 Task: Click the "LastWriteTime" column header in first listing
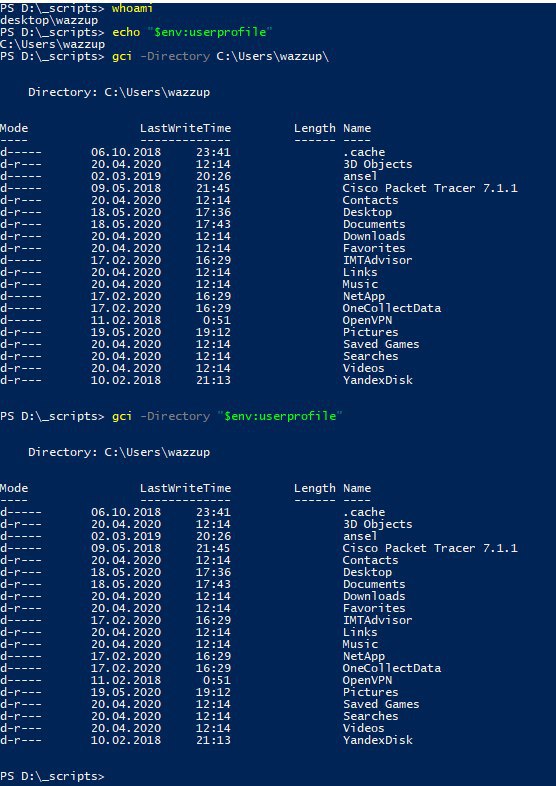pos(186,128)
